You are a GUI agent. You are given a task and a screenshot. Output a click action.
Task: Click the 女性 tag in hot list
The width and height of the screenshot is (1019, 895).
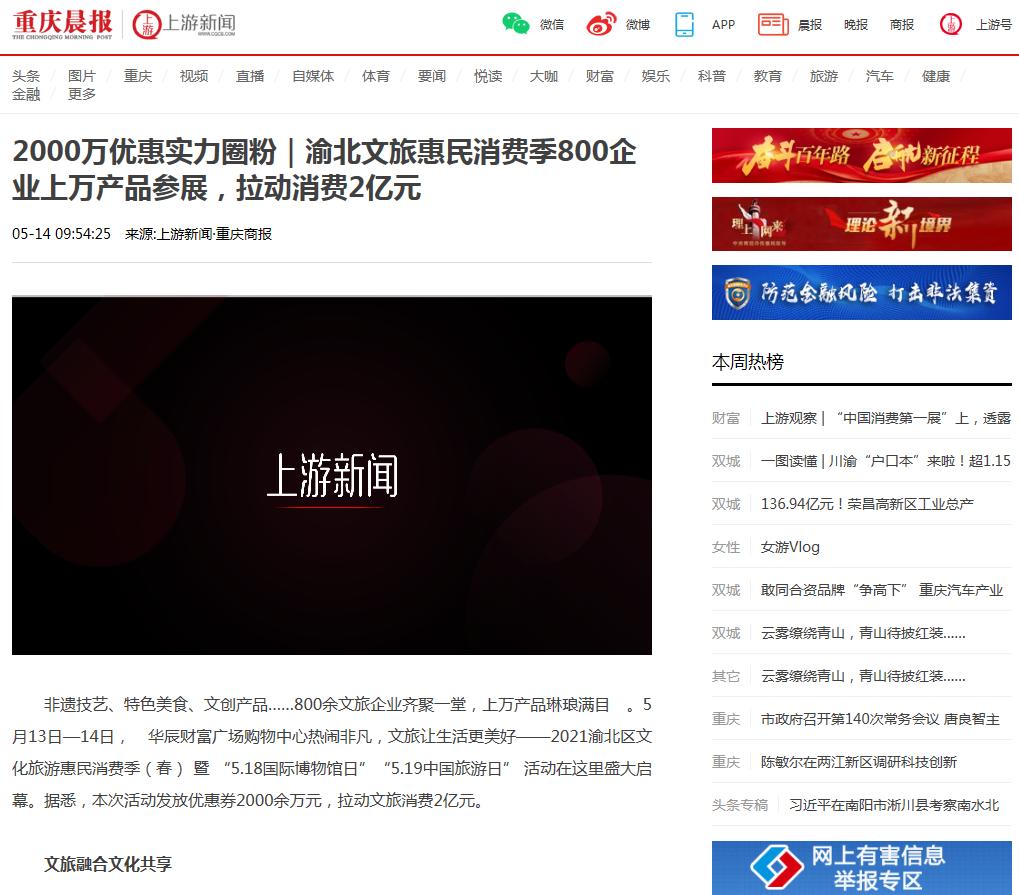(x=726, y=547)
